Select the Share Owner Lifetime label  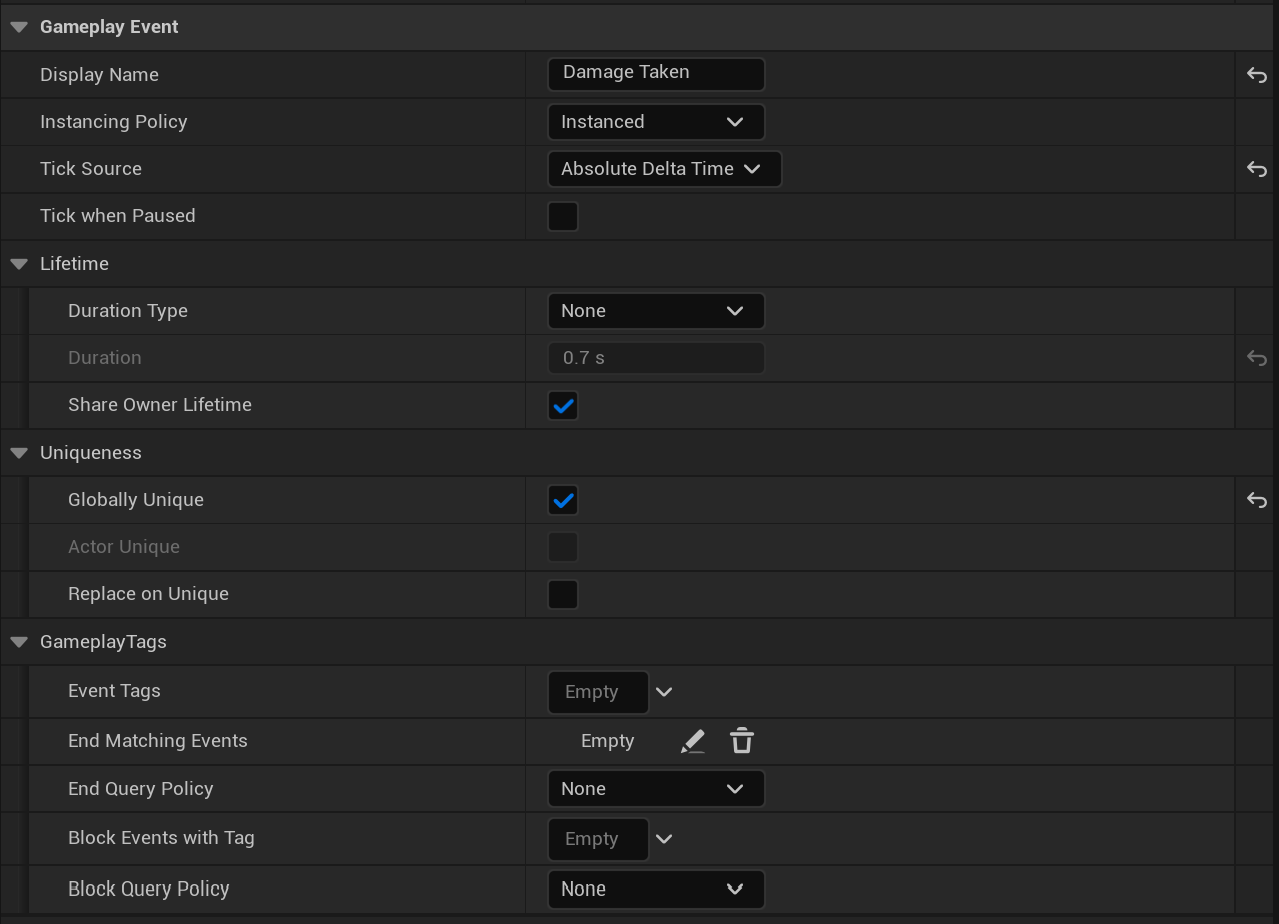(x=160, y=405)
